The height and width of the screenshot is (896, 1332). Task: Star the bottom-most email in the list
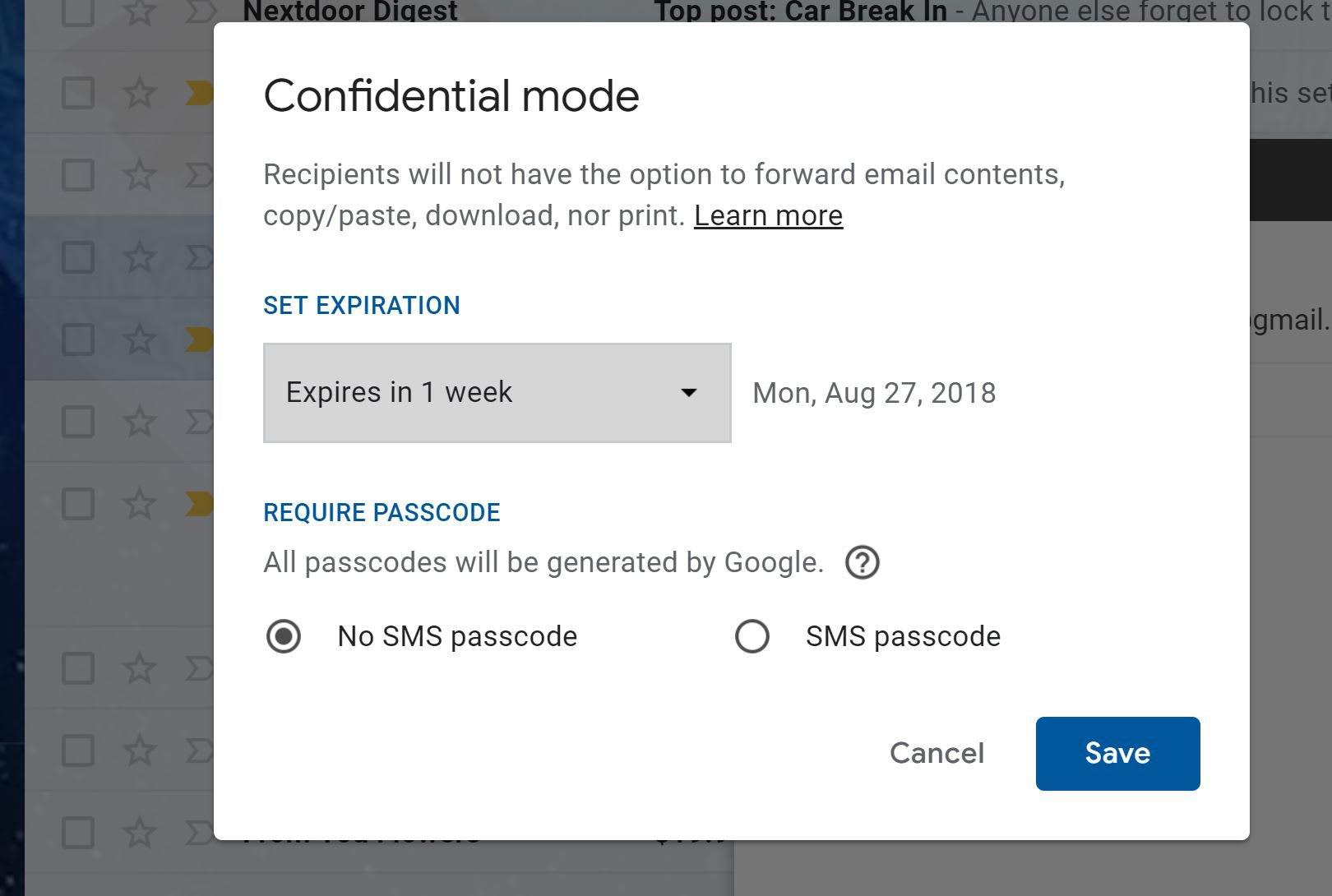[139, 833]
